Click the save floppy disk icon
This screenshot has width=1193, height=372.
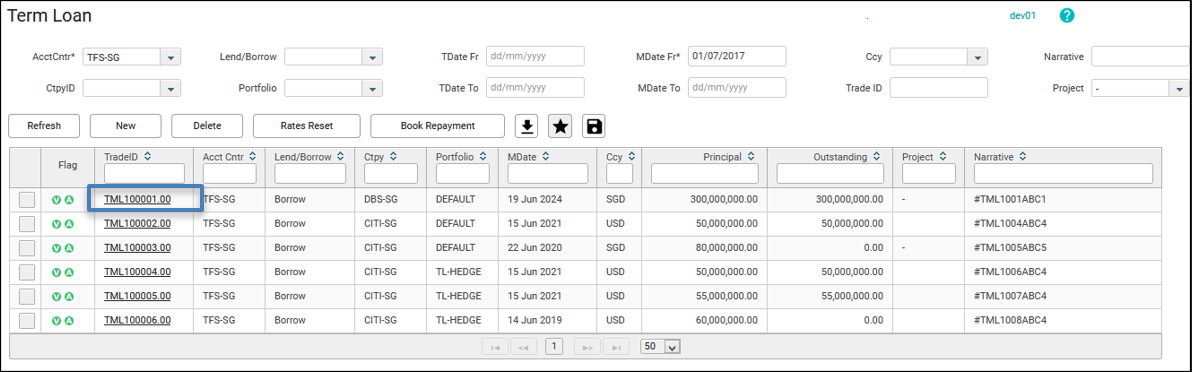594,127
